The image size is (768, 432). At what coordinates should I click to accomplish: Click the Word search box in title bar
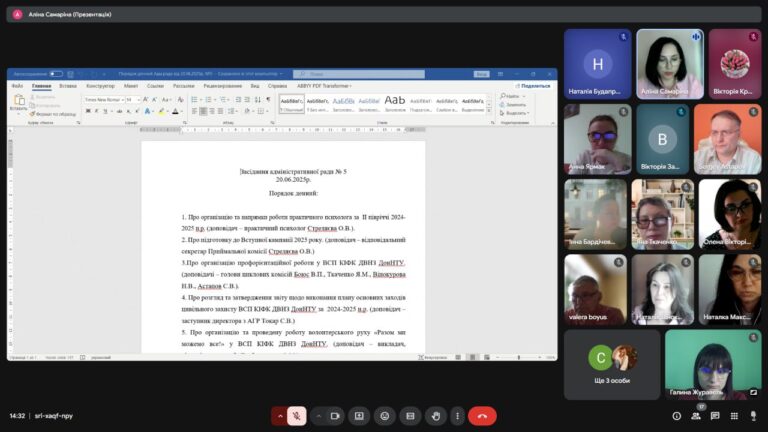tap(359, 74)
